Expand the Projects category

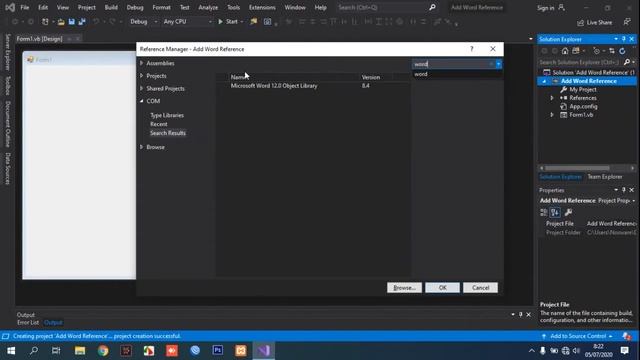(x=142, y=76)
